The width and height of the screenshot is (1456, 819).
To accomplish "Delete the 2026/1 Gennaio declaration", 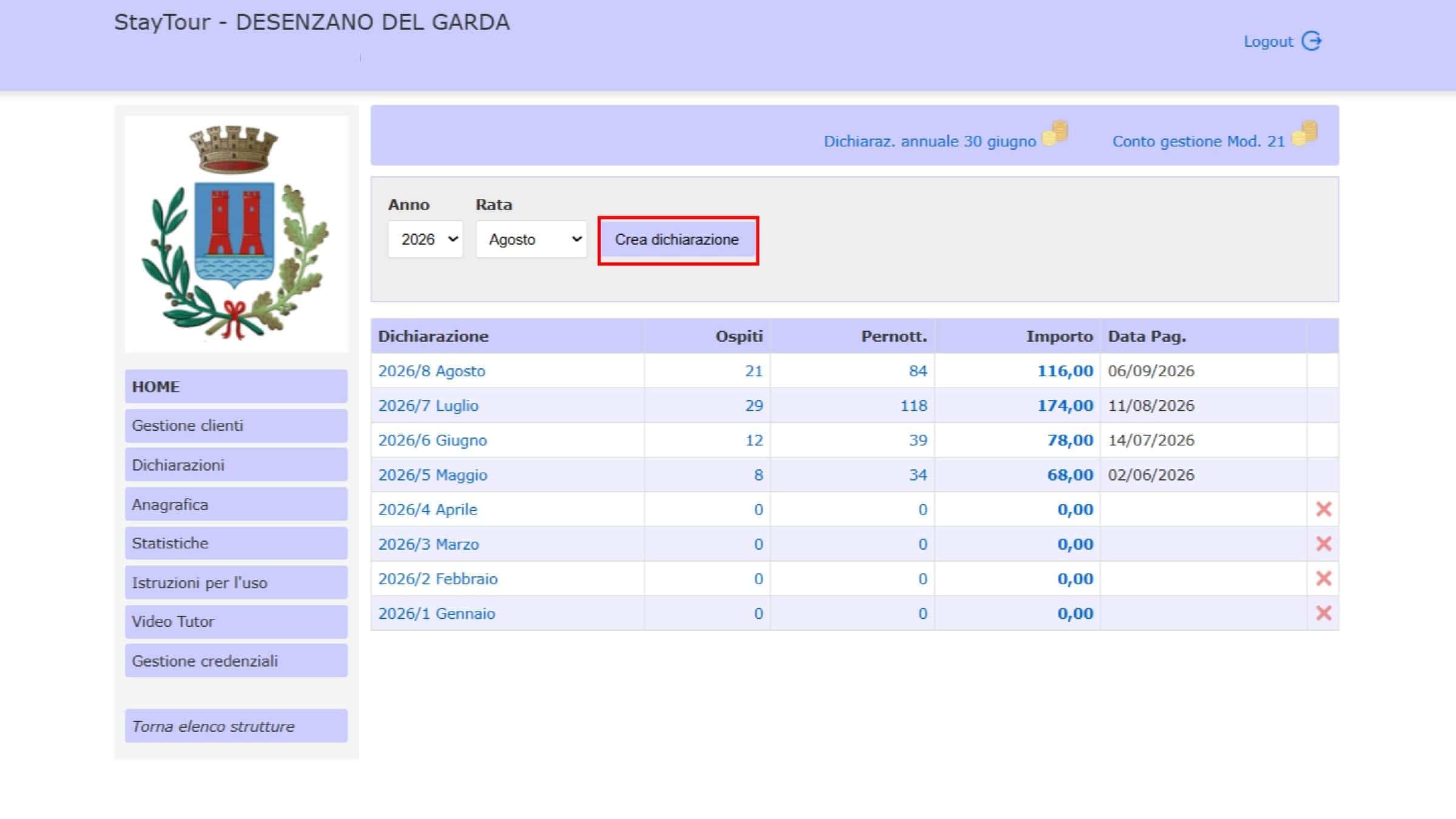I will coord(1323,613).
